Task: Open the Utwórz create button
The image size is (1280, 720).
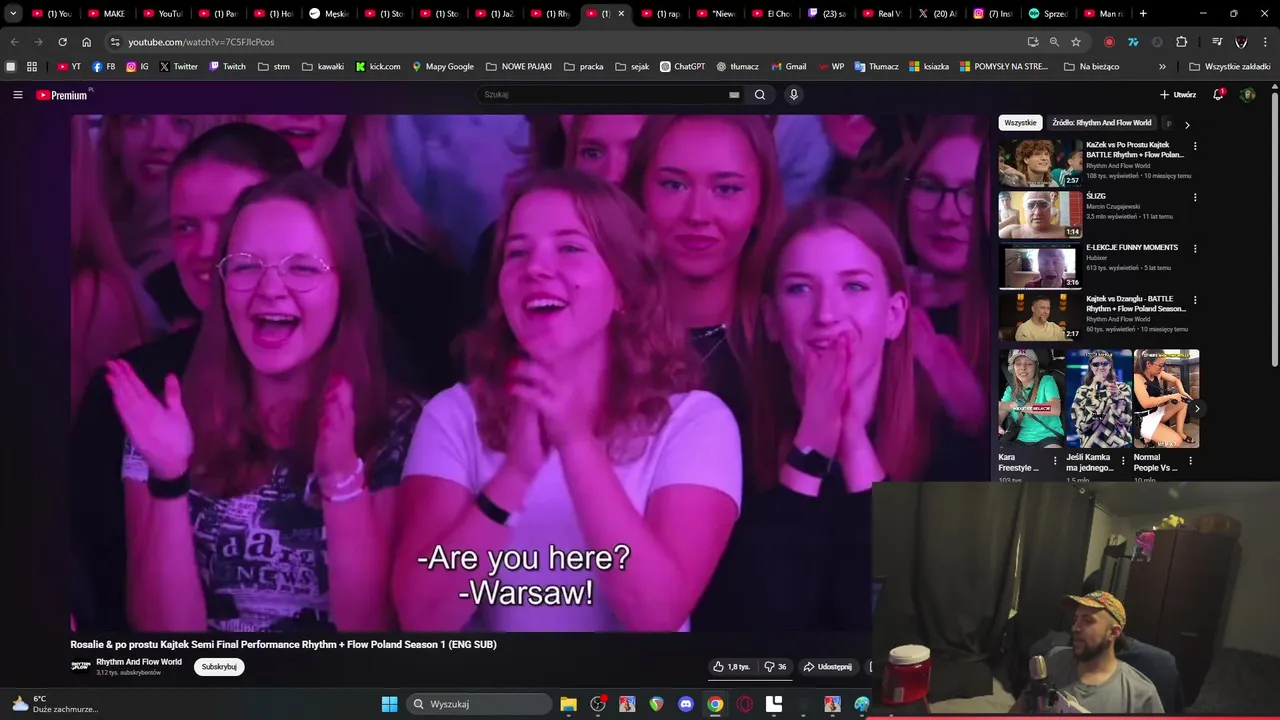Action: (1178, 95)
